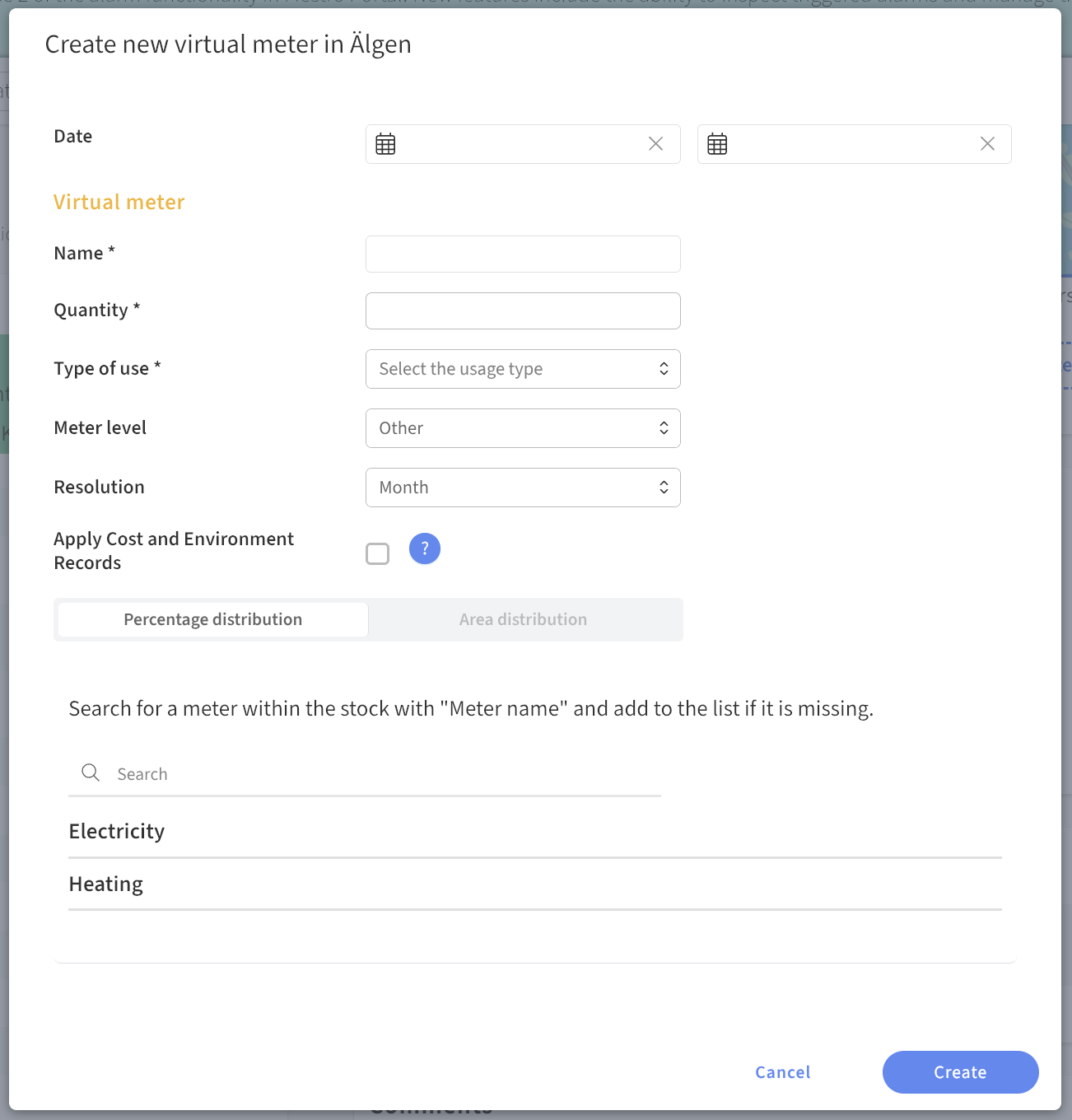Image resolution: width=1072 pixels, height=1120 pixels.
Task: Expand the Heating meter group
Action: (x=535, y=884)
